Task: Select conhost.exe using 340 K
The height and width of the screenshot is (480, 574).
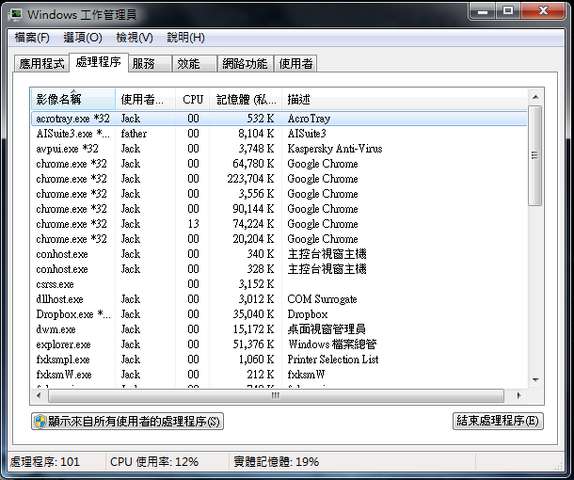Action: (279, 254)
